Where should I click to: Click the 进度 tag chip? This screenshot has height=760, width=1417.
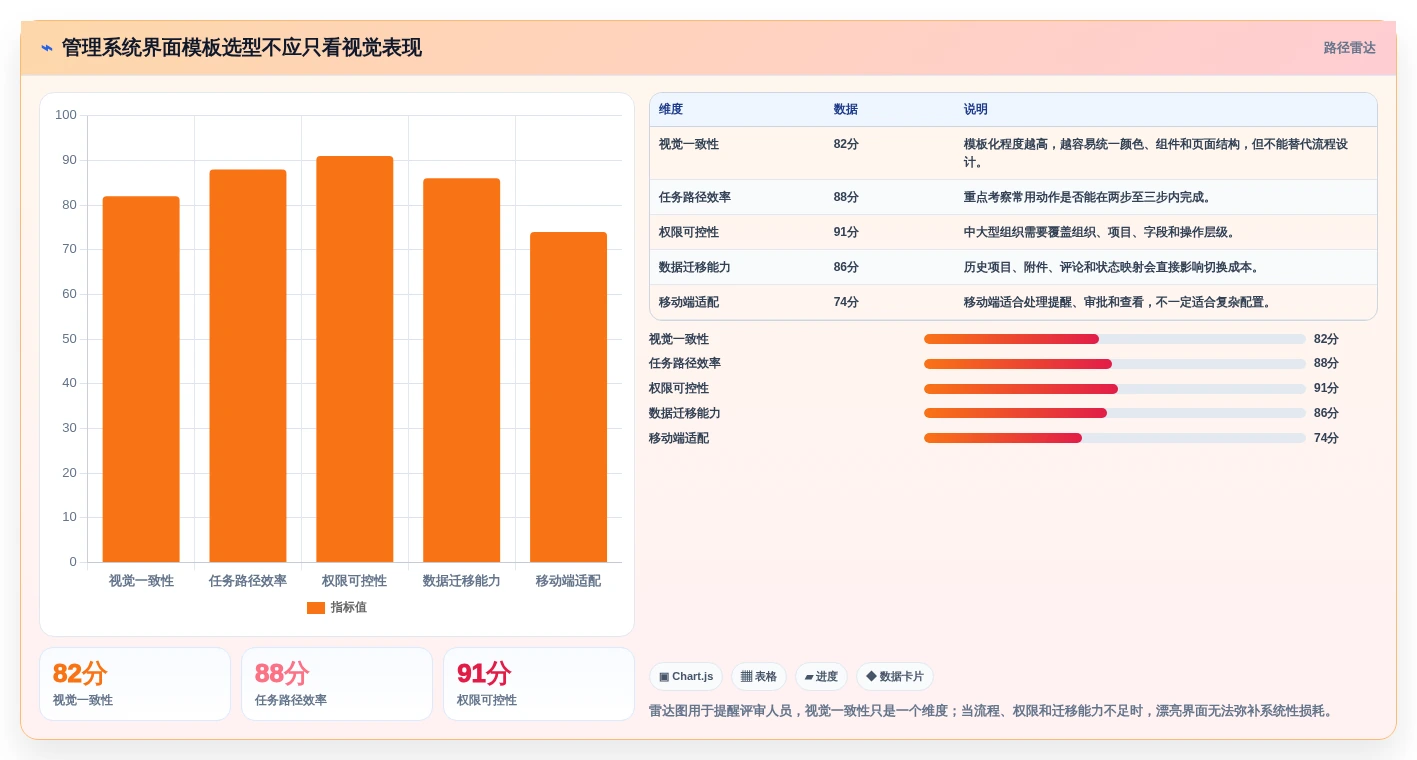pos(821,677)
